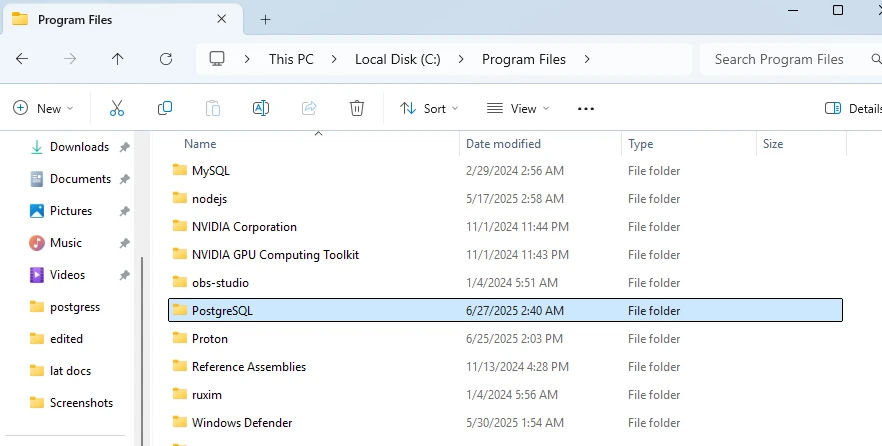The image size is (882, 446).
Task: Open the New dropdown menu
Action: 43,109
